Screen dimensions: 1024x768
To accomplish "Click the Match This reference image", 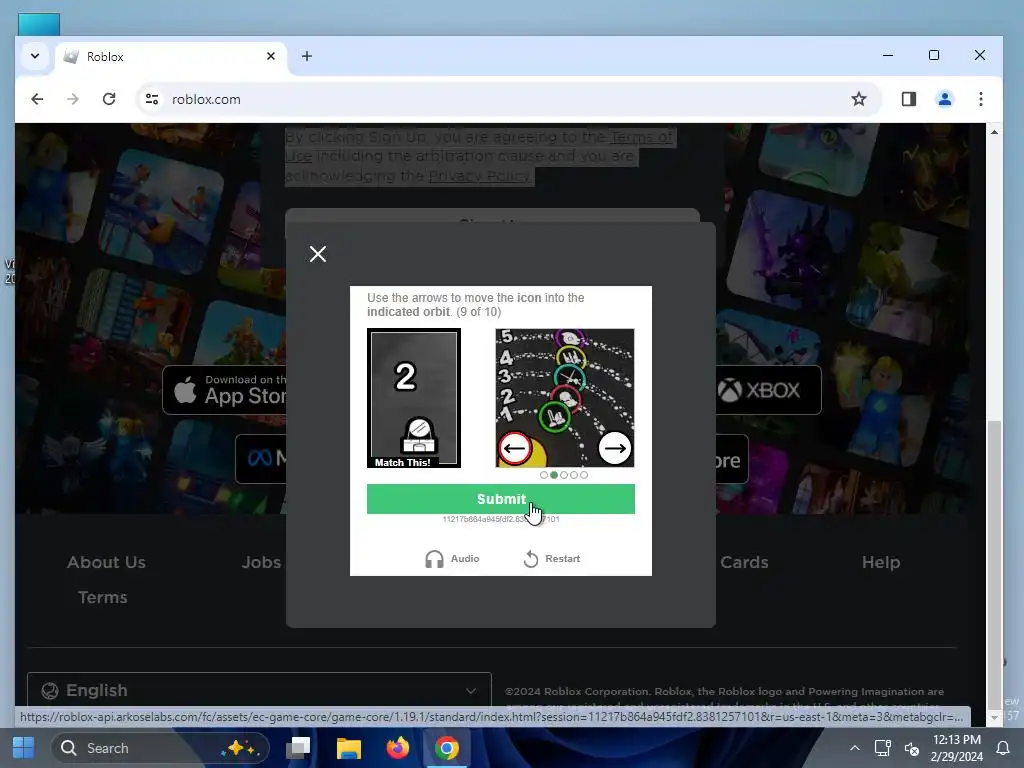I will (x=414, y=398).
